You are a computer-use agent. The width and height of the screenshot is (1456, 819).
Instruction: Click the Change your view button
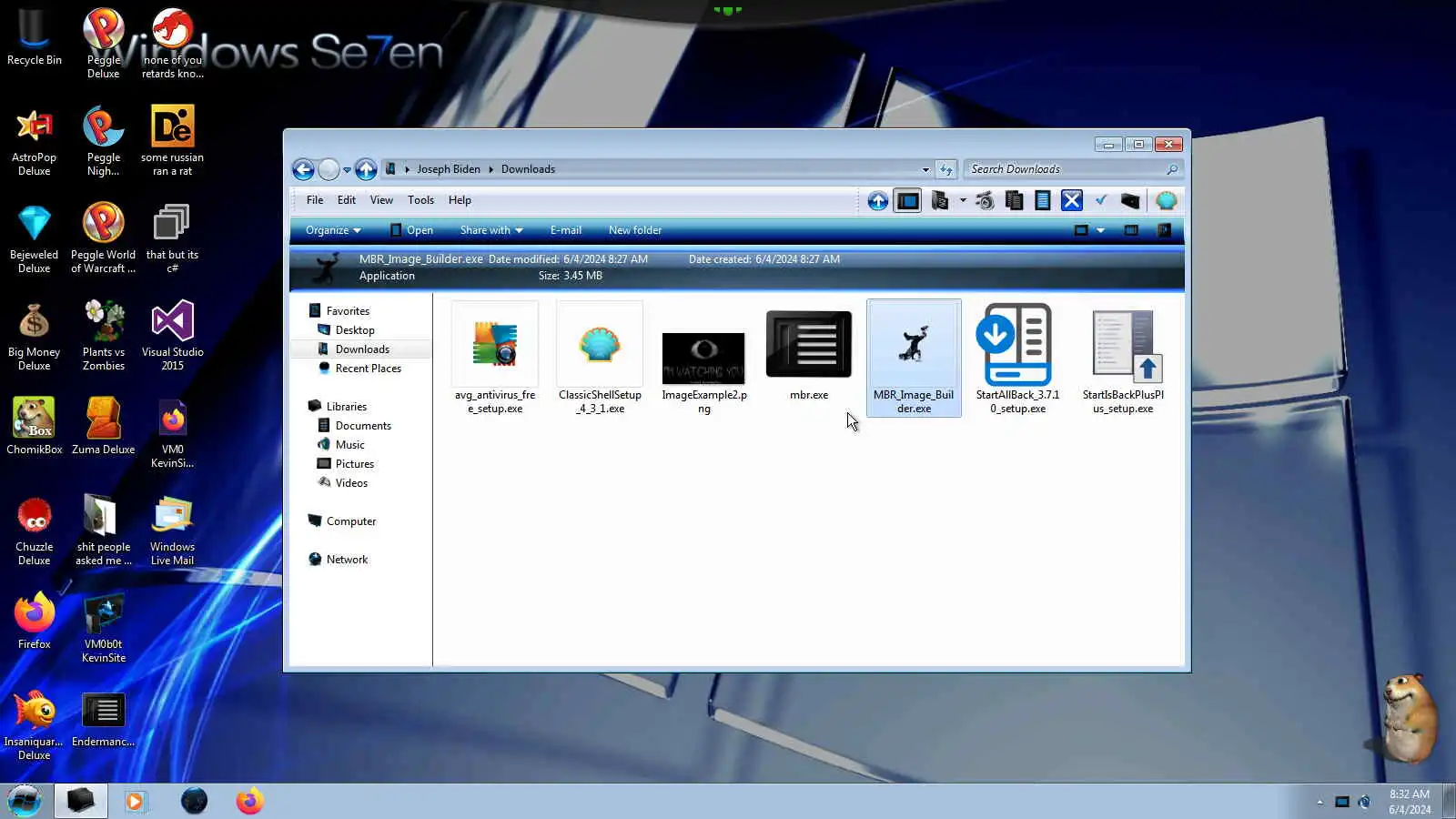point(1081,230)
